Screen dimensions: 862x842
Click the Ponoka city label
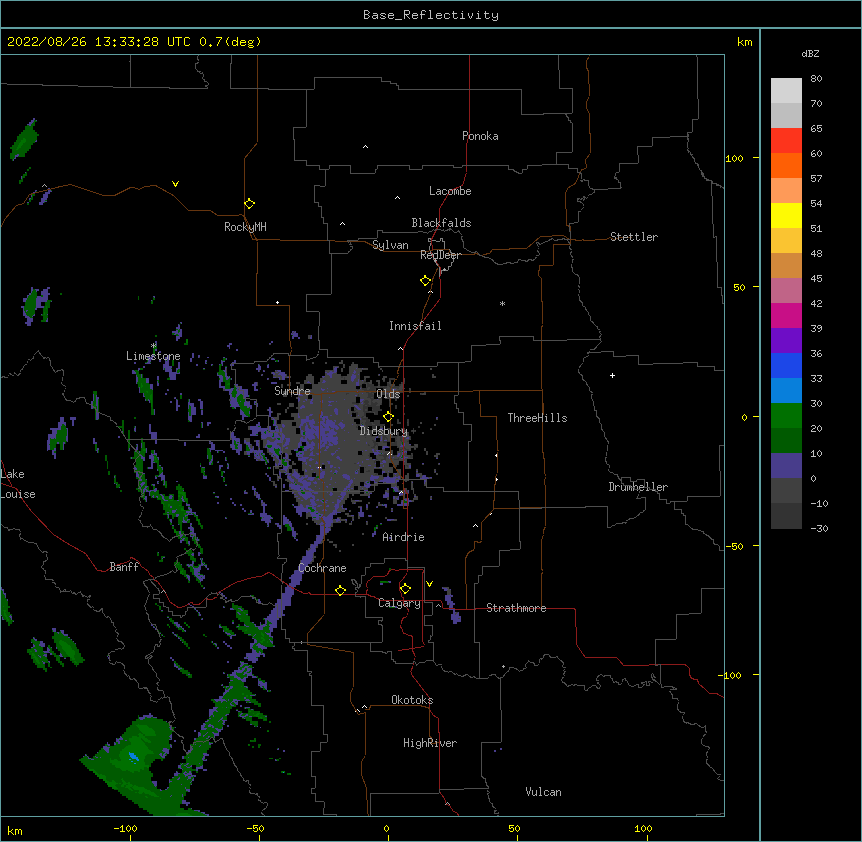click(480, 136)
